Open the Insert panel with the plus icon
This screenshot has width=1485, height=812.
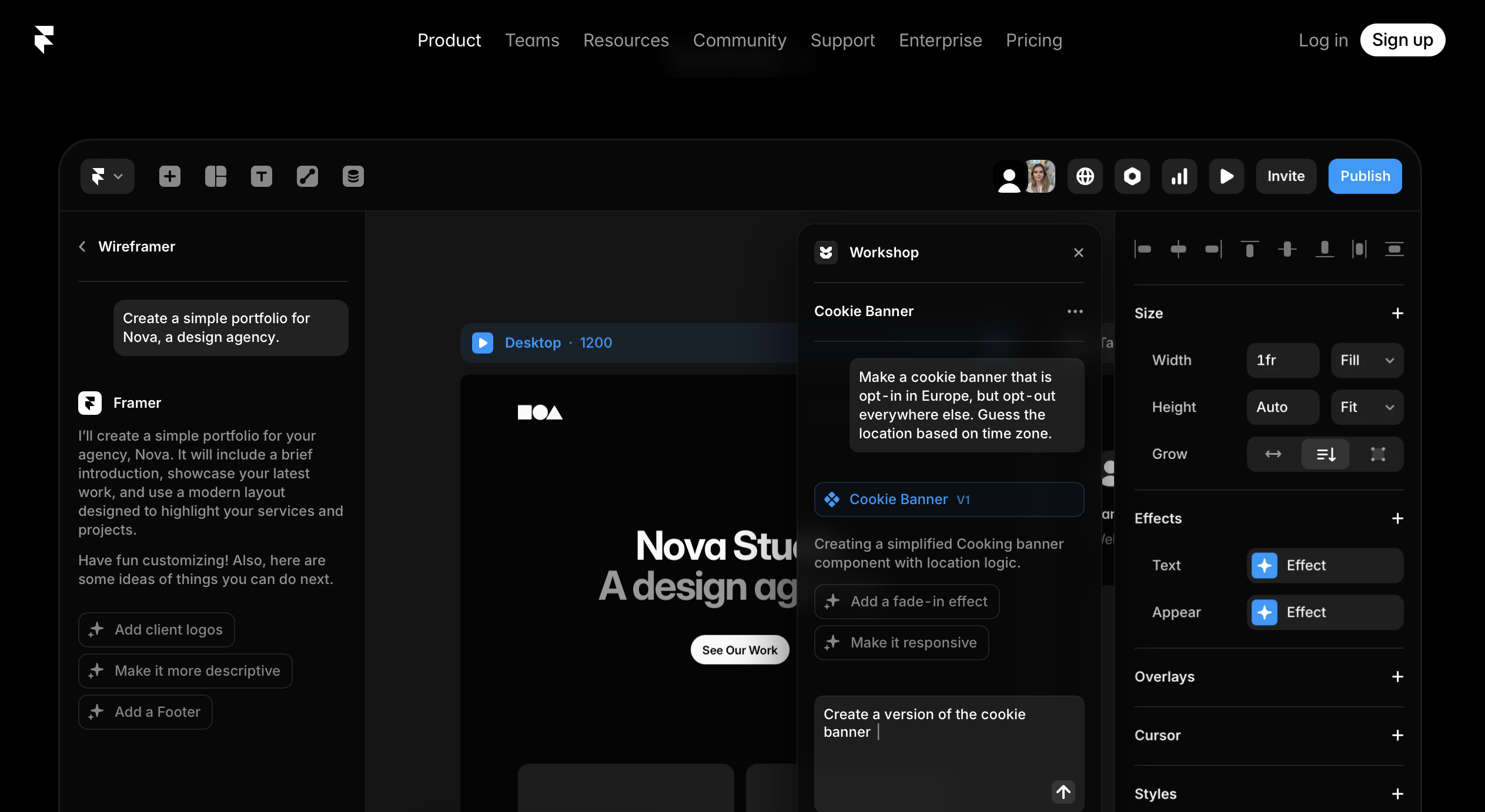tap(169, 176)
